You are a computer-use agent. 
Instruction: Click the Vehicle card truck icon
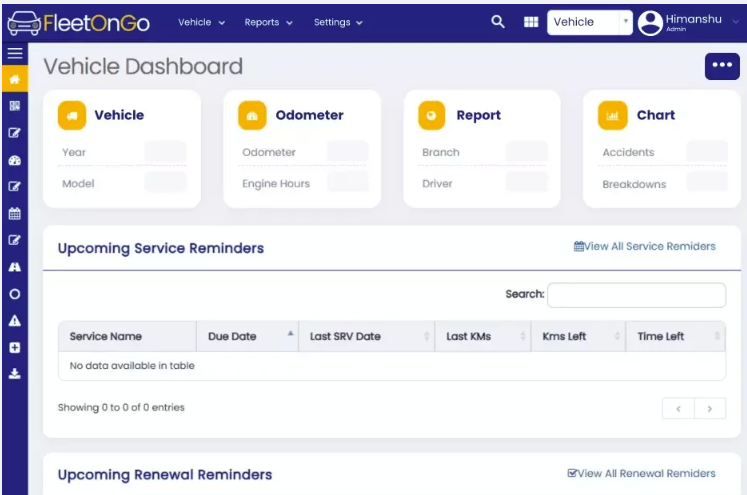[72, 115]
